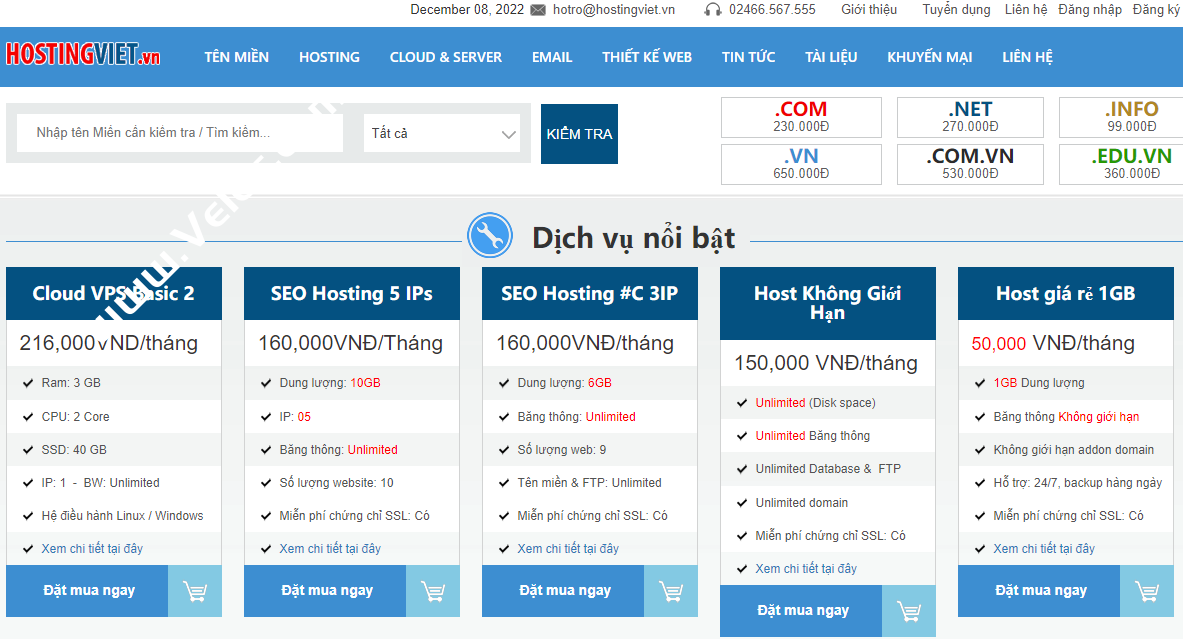The width and height of the screenshot is (1183, 639).
Task: Click the headset icon beside the hotline number
Action: click(x=713, y=10)
